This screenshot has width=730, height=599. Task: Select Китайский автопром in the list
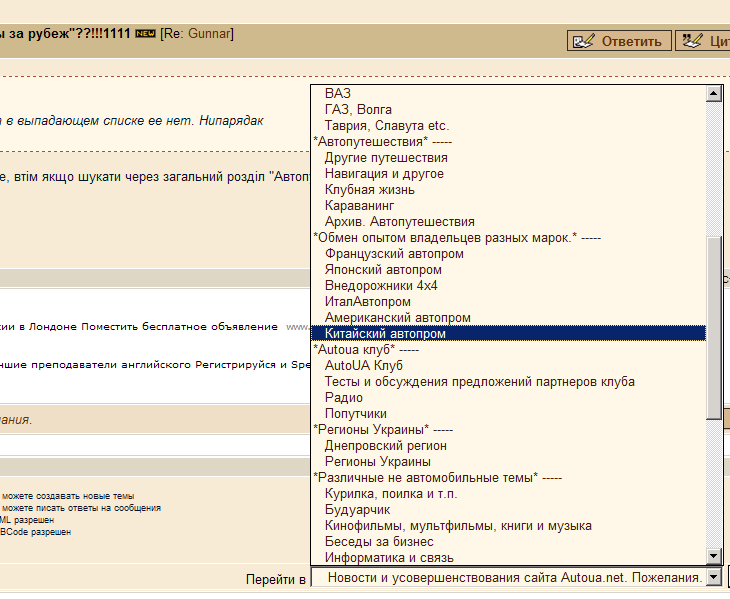tap(385, 333)
